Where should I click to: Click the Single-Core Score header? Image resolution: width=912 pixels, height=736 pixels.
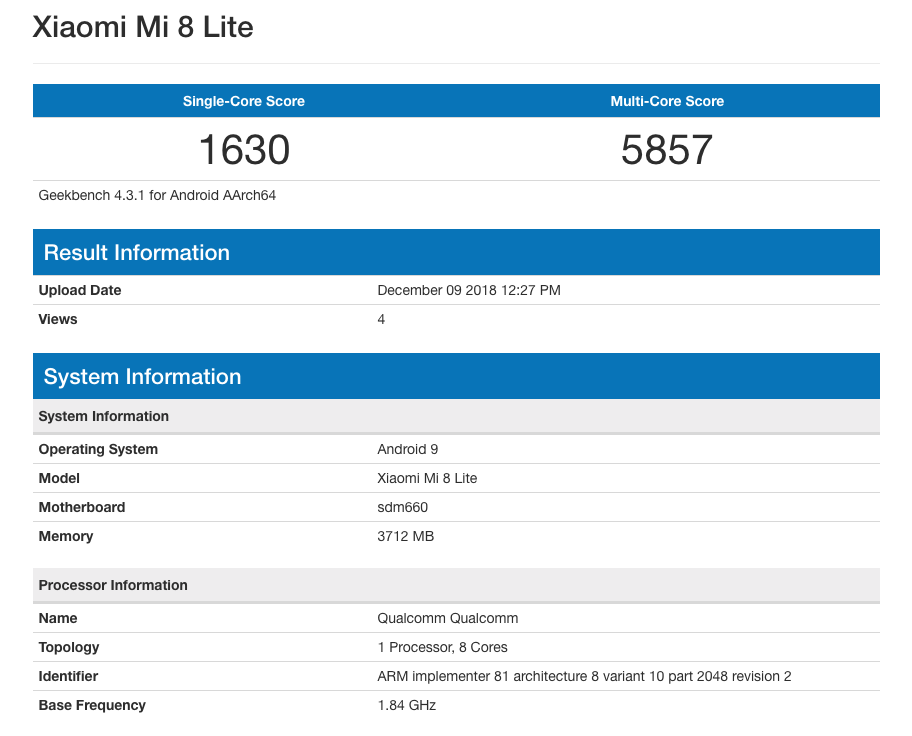point(243,101)
